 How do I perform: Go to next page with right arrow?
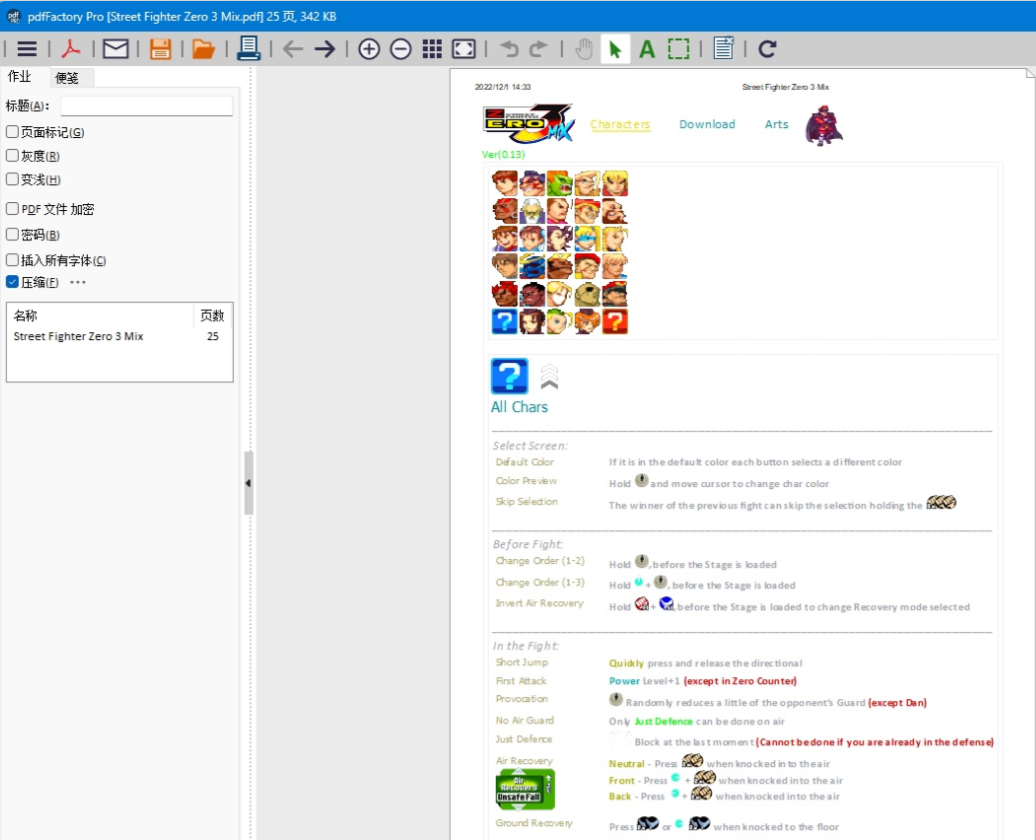(x=324, y=49)
